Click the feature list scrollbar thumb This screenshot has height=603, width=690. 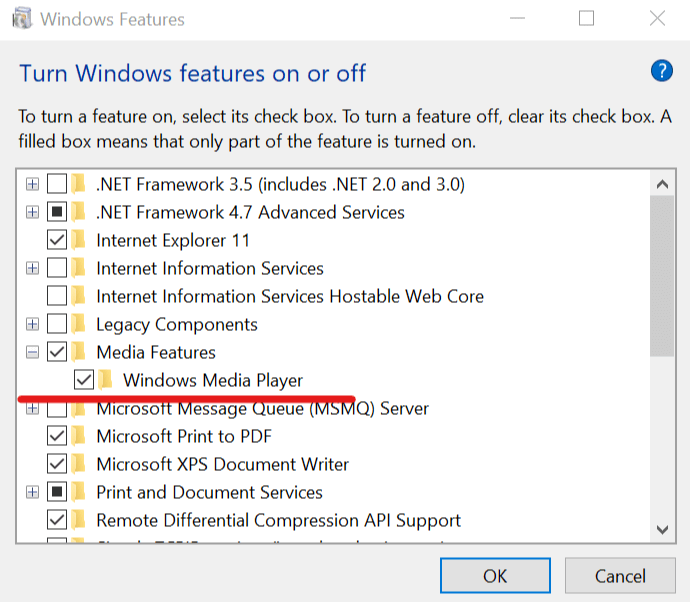click(662, 276)
